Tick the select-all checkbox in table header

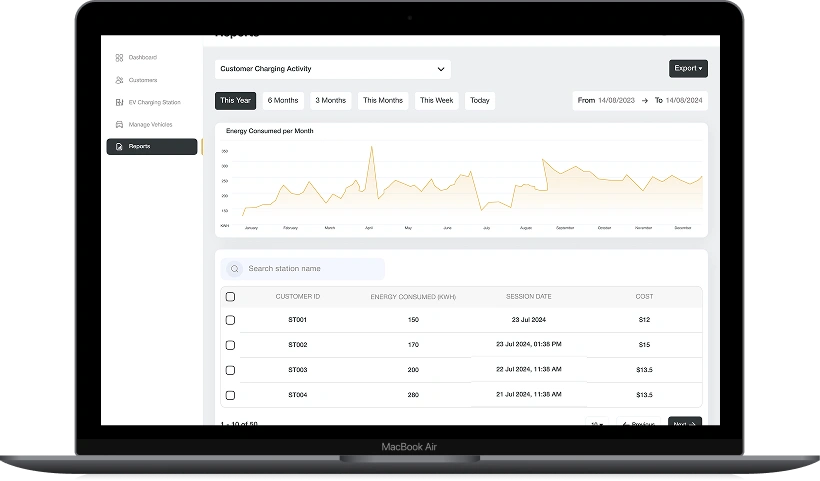[x=230, y=297]
